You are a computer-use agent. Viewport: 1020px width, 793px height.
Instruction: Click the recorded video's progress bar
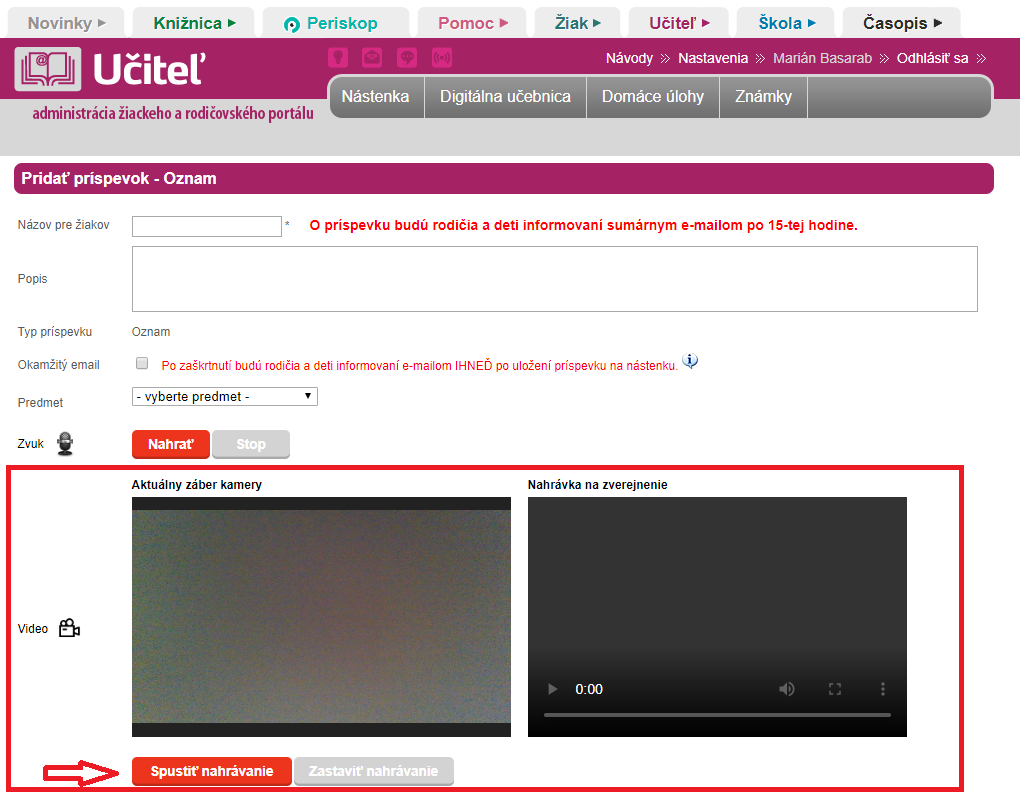point(717,715)
